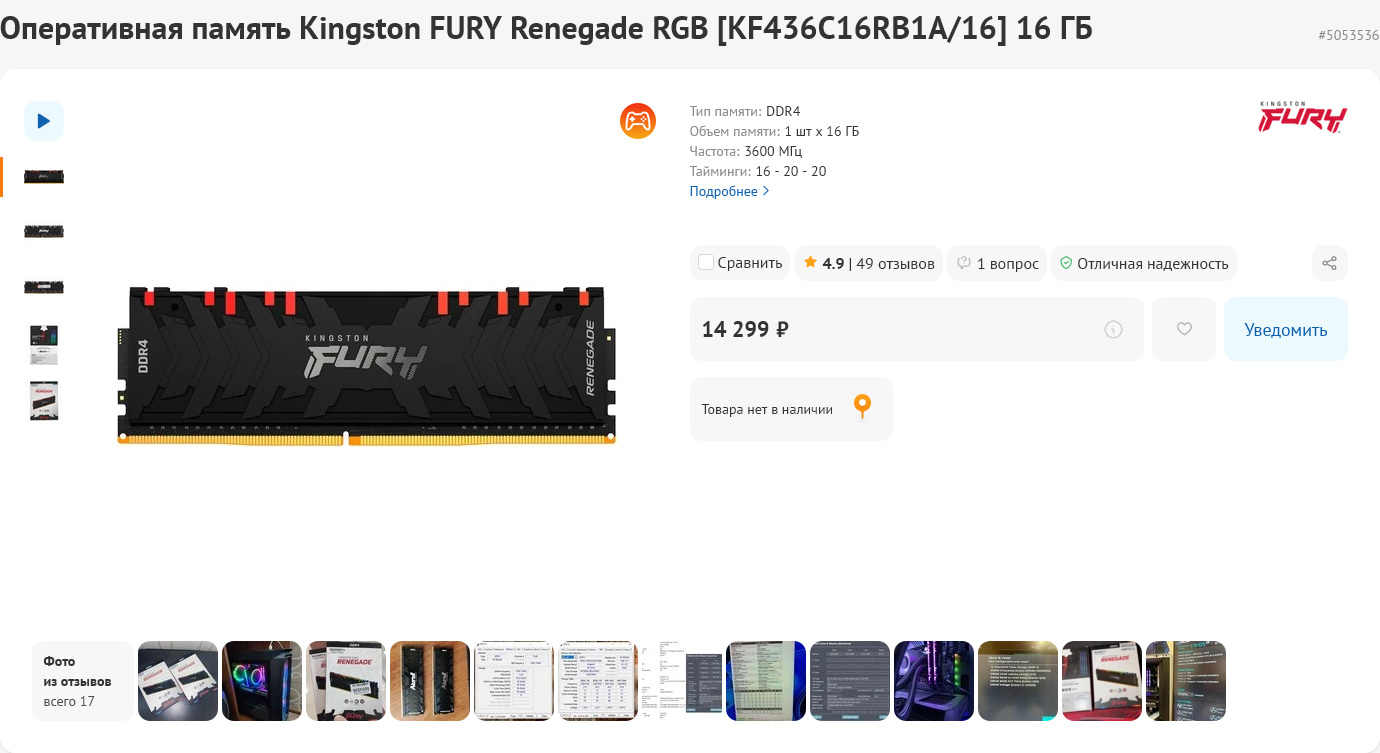This screenshot has height=753, width=1380.
Task: Click the main RAM product image
Action: tap(366, 365)
